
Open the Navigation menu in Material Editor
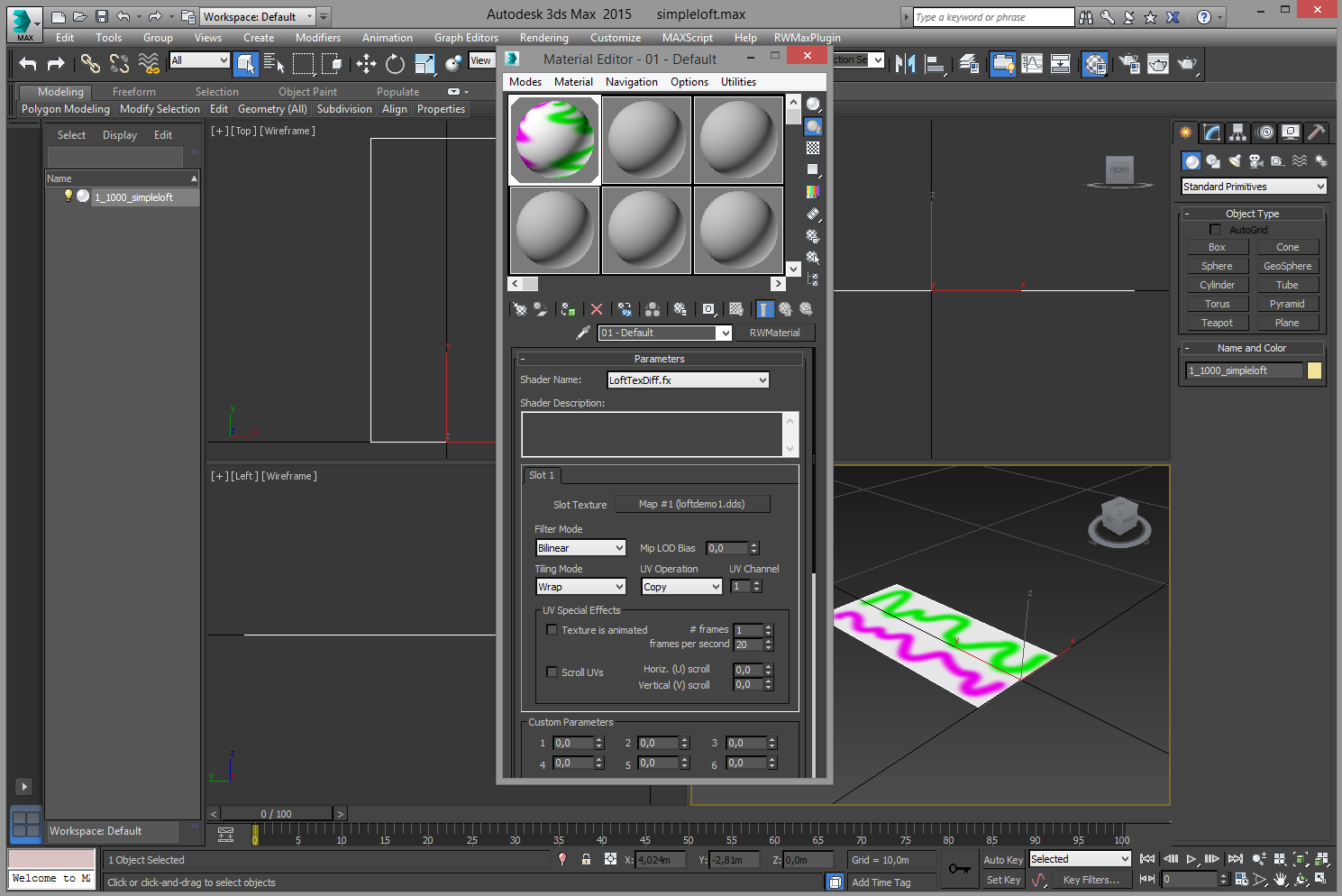click(x=631, y=82)
